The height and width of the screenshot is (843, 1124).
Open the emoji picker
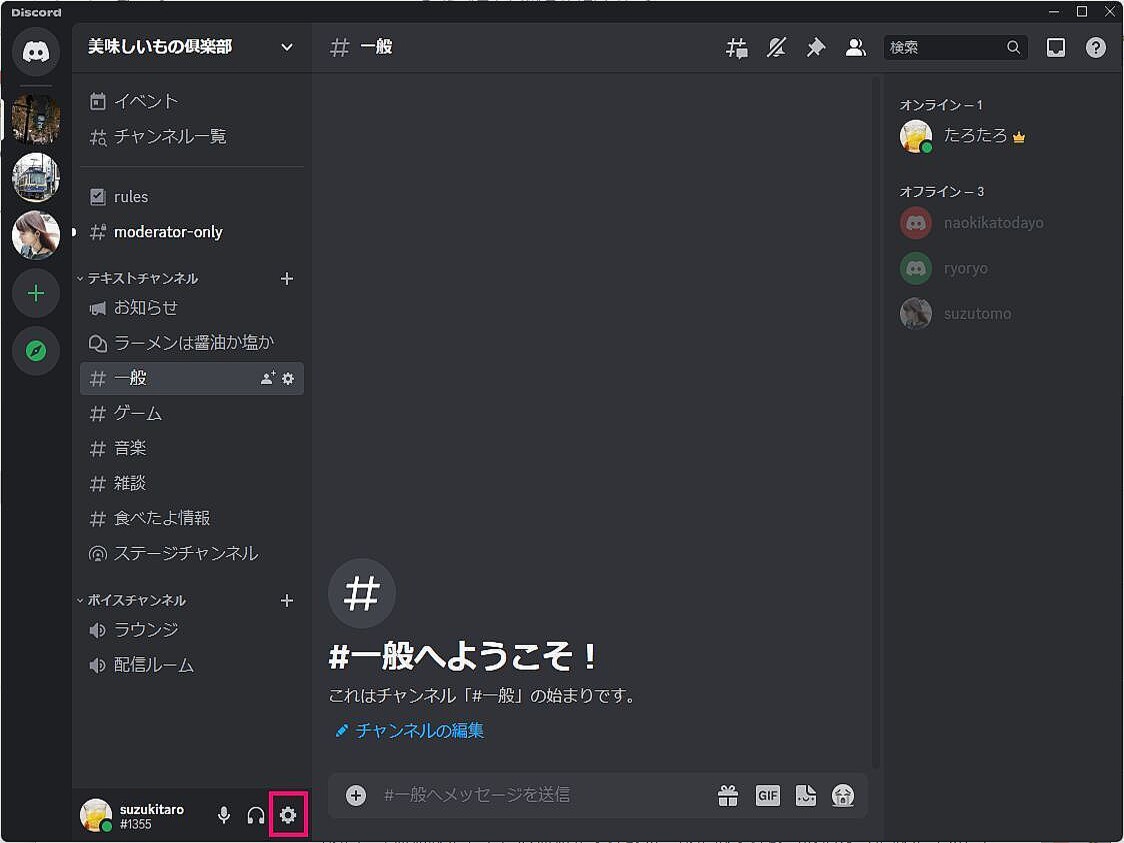click(842, 795)
